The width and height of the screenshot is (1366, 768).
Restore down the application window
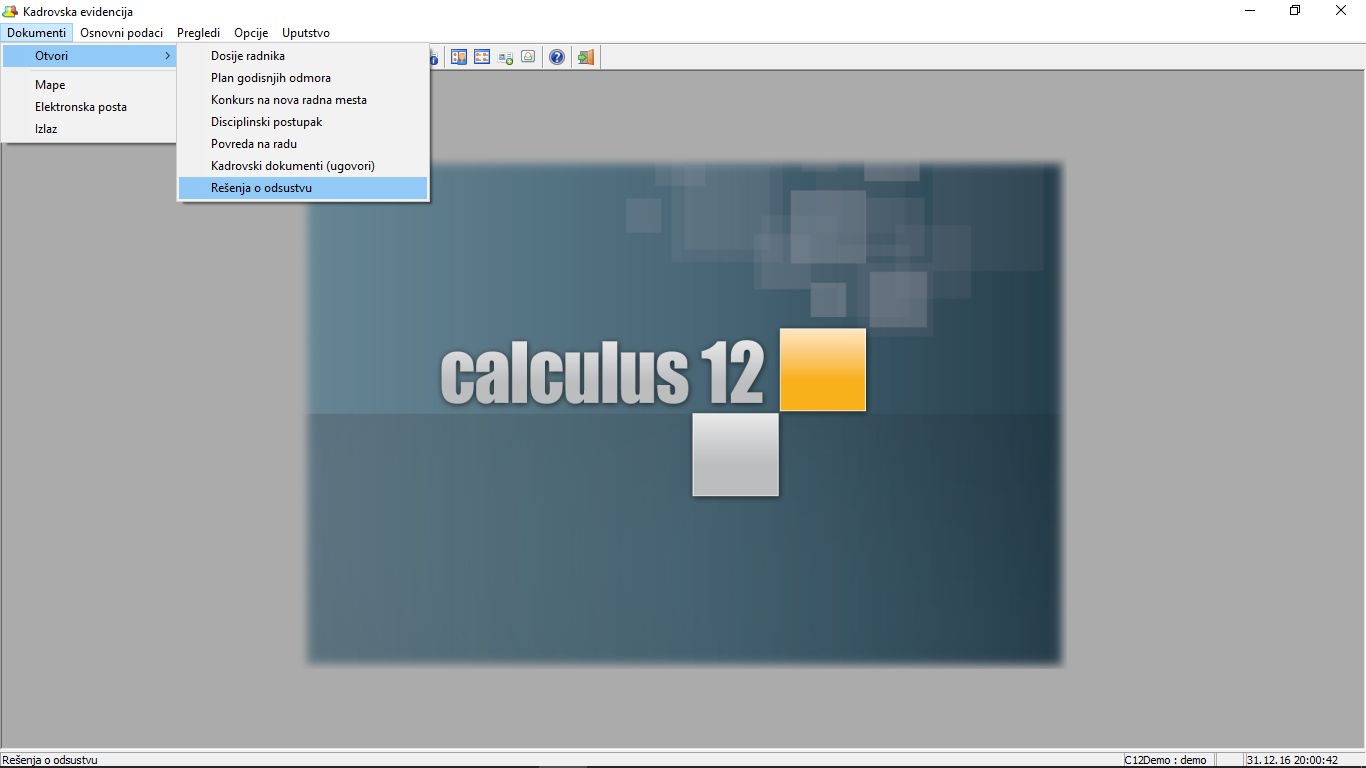click(1296, 11)
